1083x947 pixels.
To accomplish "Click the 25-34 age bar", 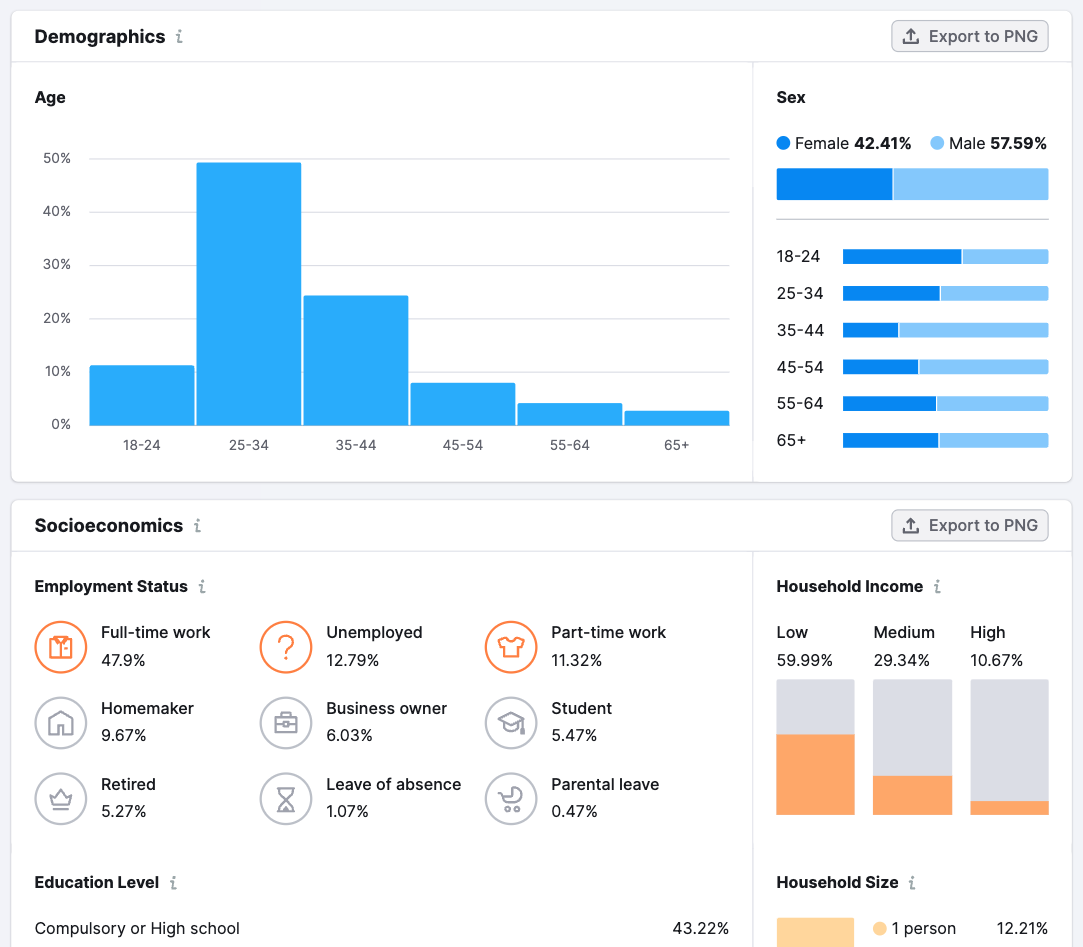I will tap(249, 294).
